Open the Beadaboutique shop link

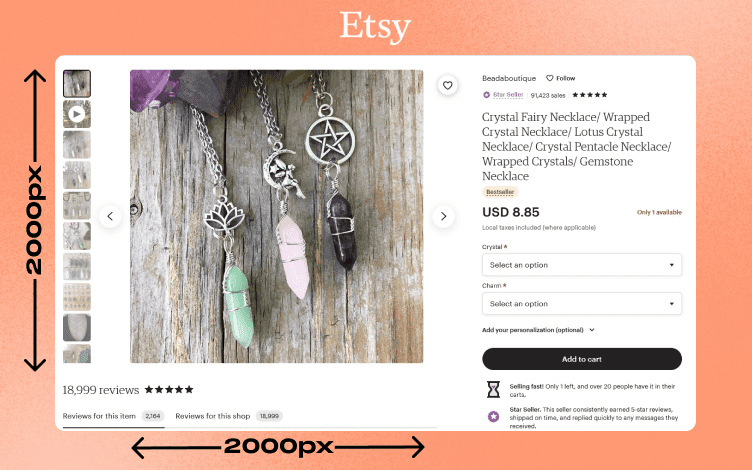coord(509,78)
